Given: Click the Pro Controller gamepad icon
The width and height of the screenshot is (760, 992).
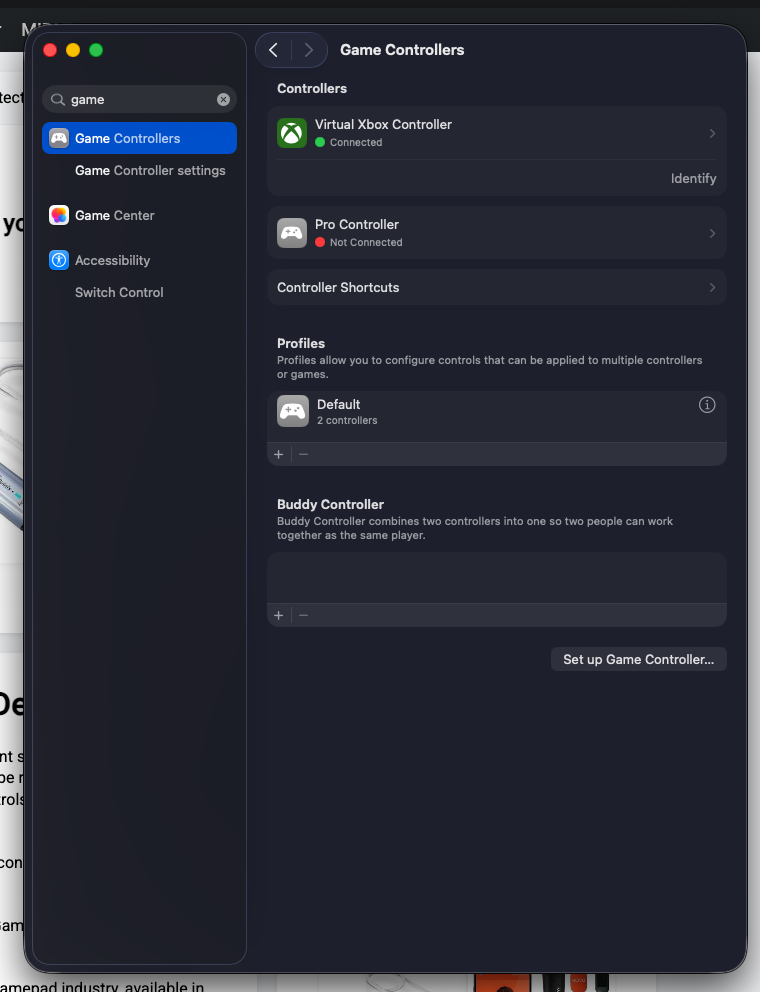Looking at the screenshot, I should tap(292, 233).
